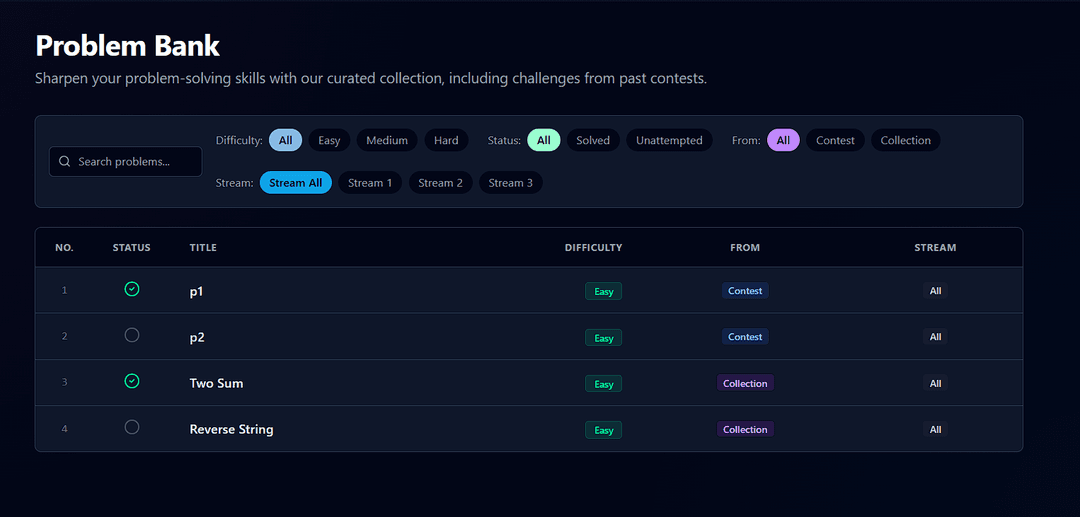Filter status to Unattempted
1080x517 pixels.
tap(669, 141)
